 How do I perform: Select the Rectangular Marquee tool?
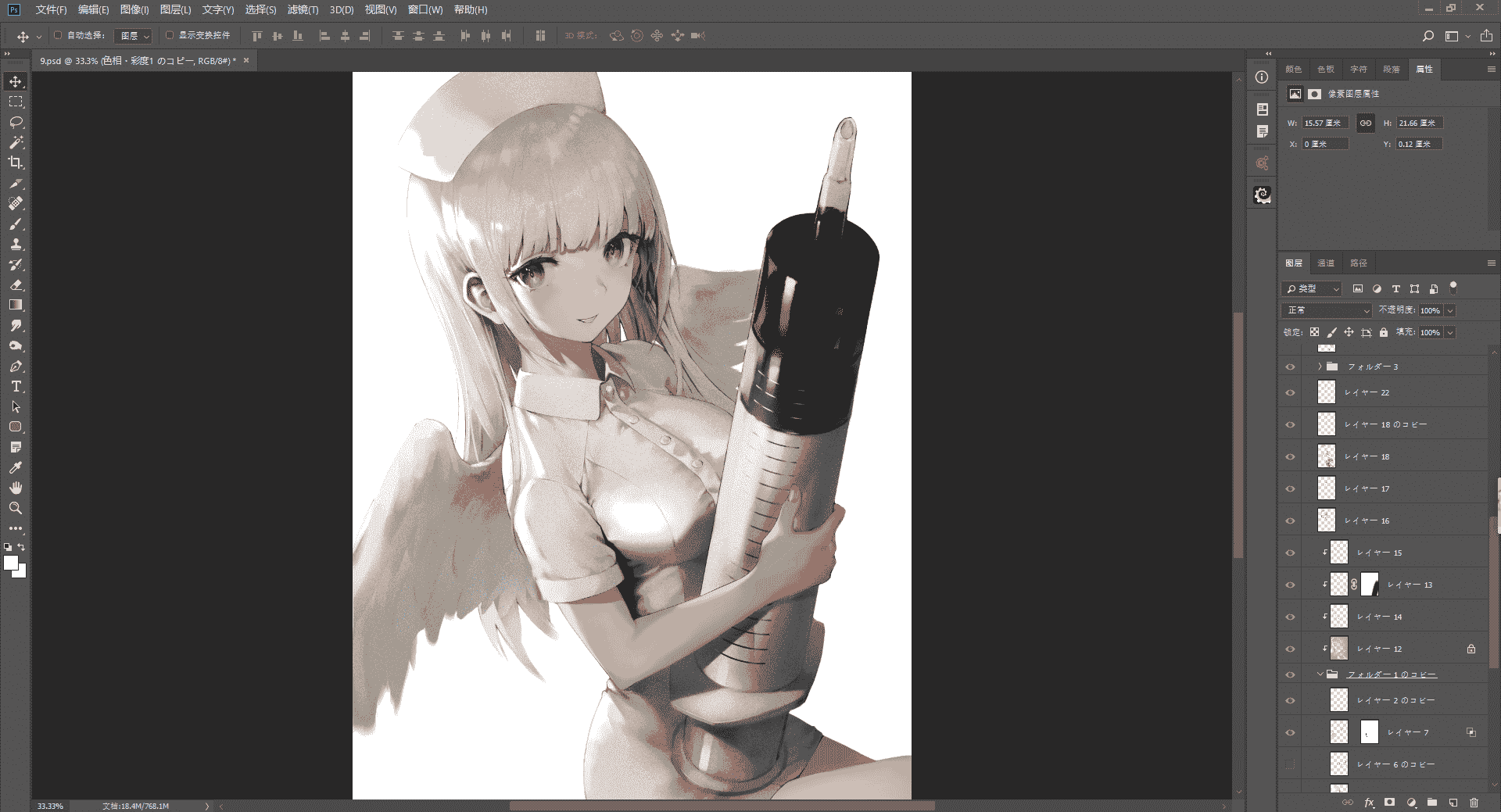tap(16, 102)
